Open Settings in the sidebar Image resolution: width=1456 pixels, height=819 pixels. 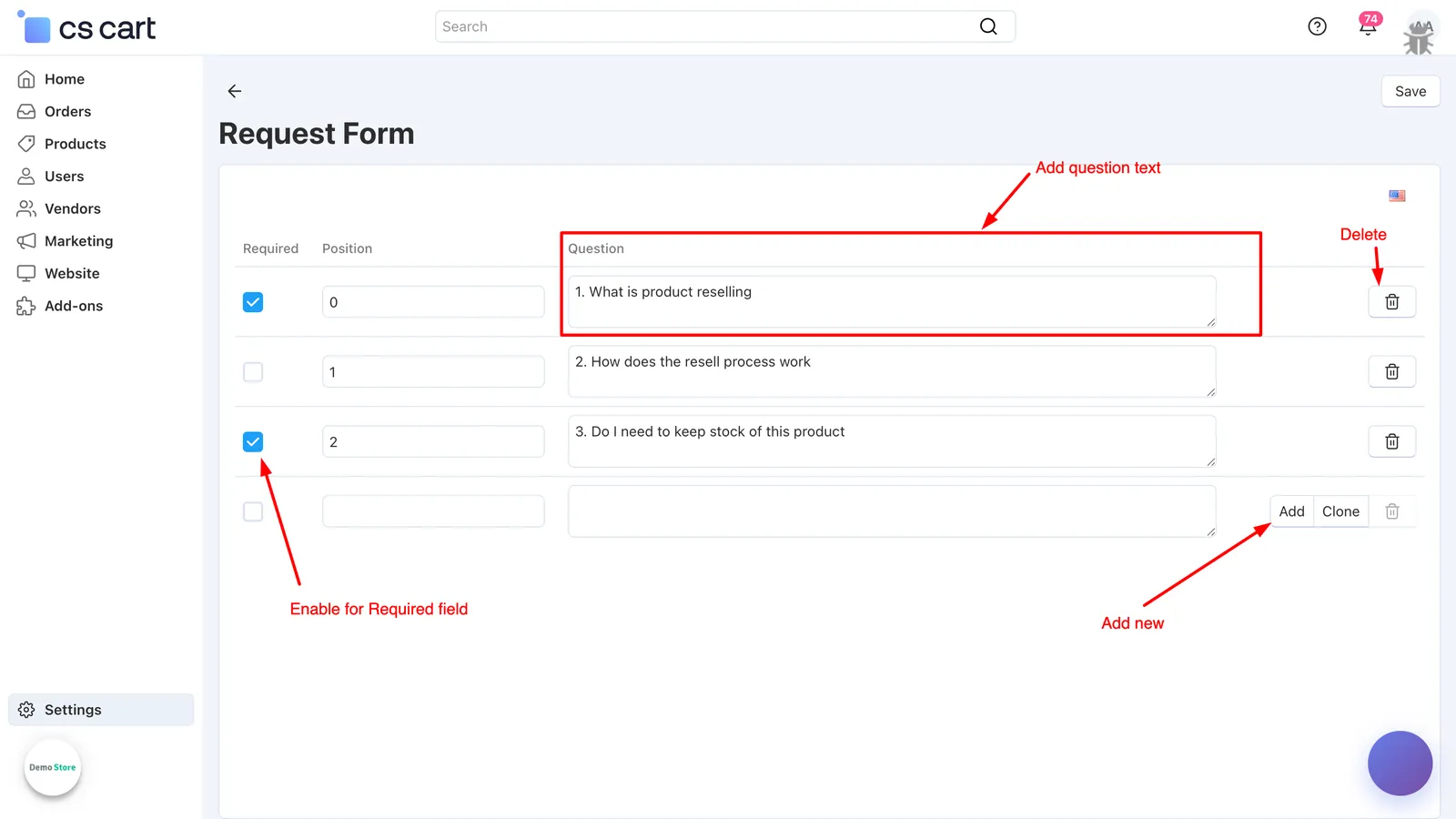(101, 710)
